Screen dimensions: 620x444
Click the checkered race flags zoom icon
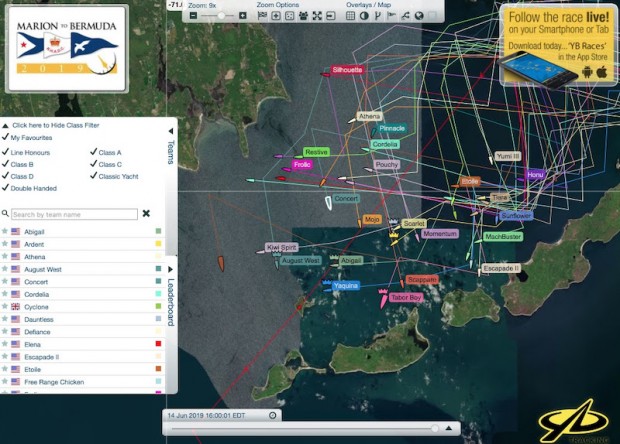tap(262, 16)
